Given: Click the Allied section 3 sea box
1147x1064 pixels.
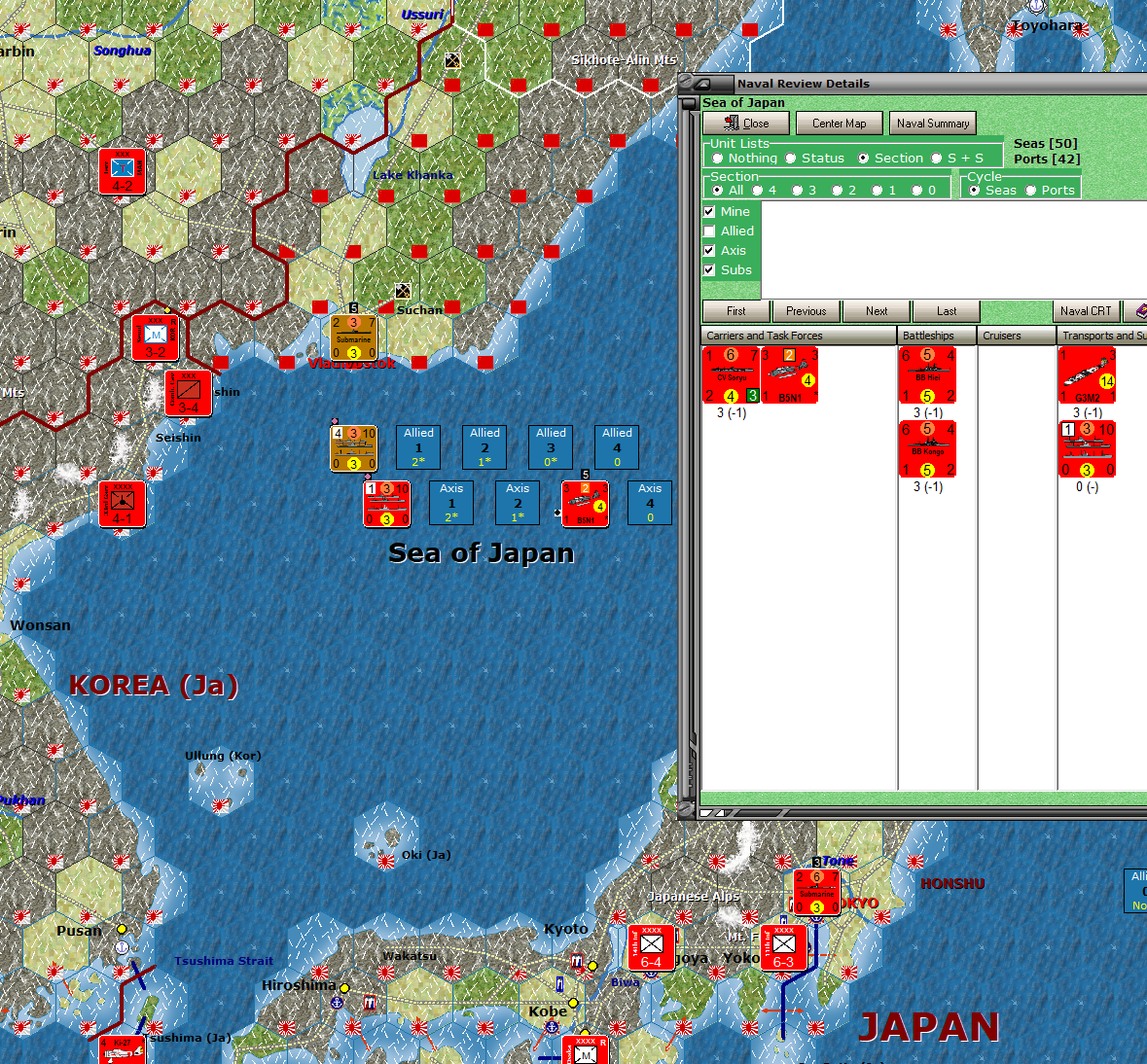Looking at the screenshot, I should [551, 446].
